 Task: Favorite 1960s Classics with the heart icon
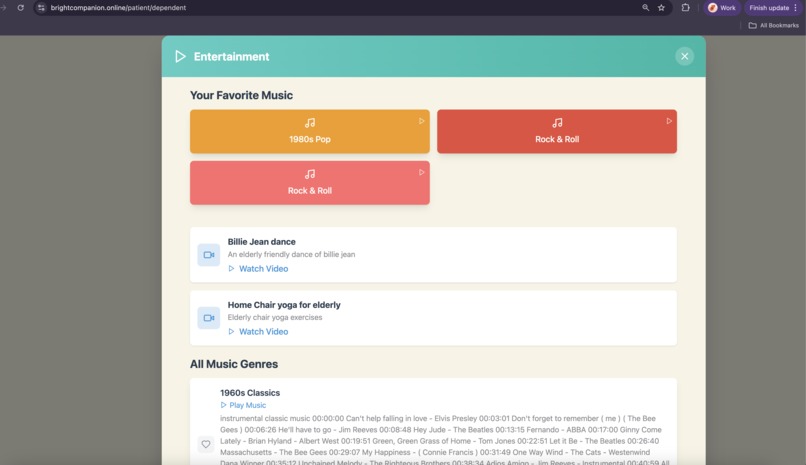206,444
